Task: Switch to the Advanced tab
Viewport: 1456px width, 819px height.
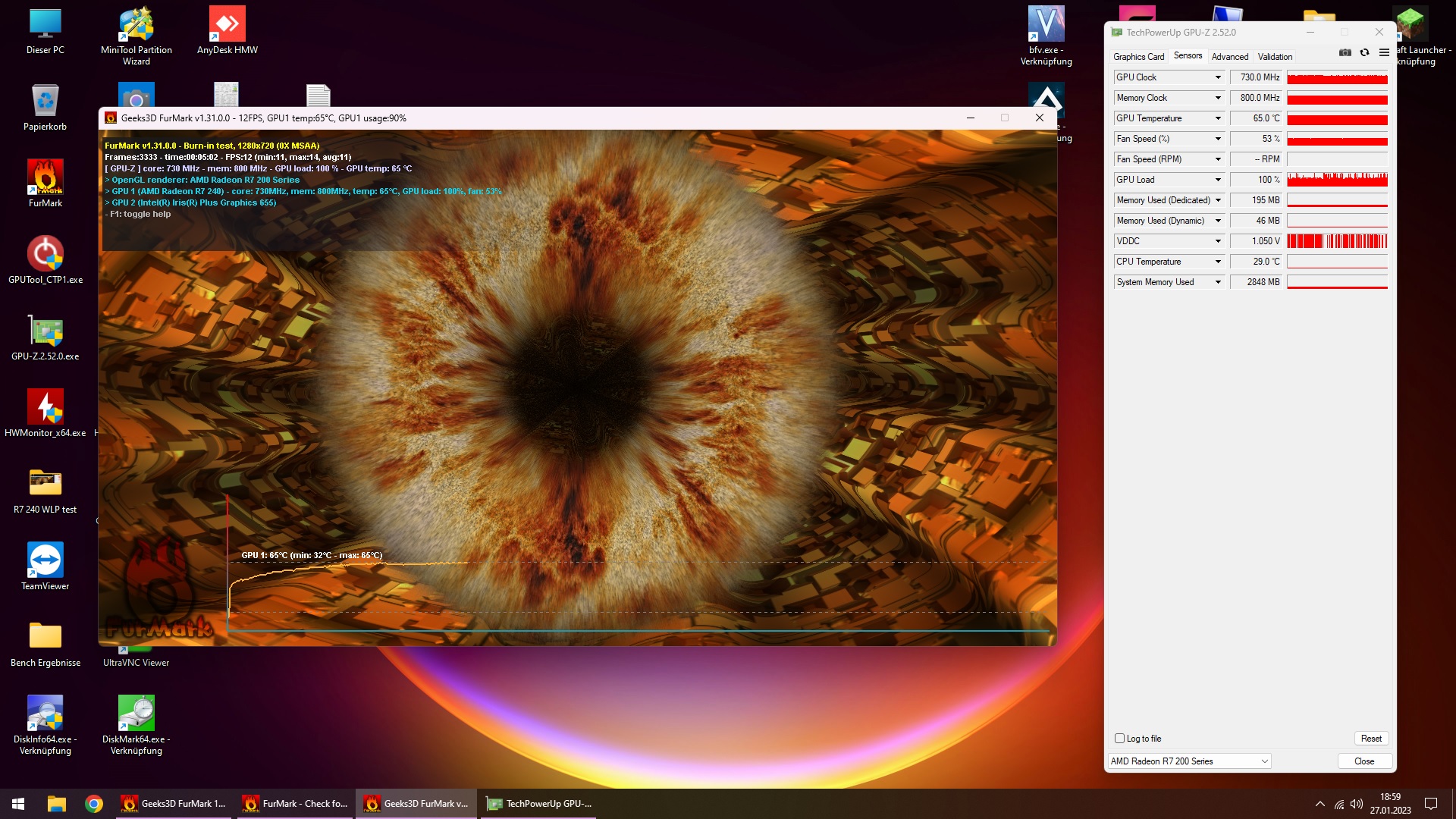Action: pyautogui.click(x=1229, y=57)
